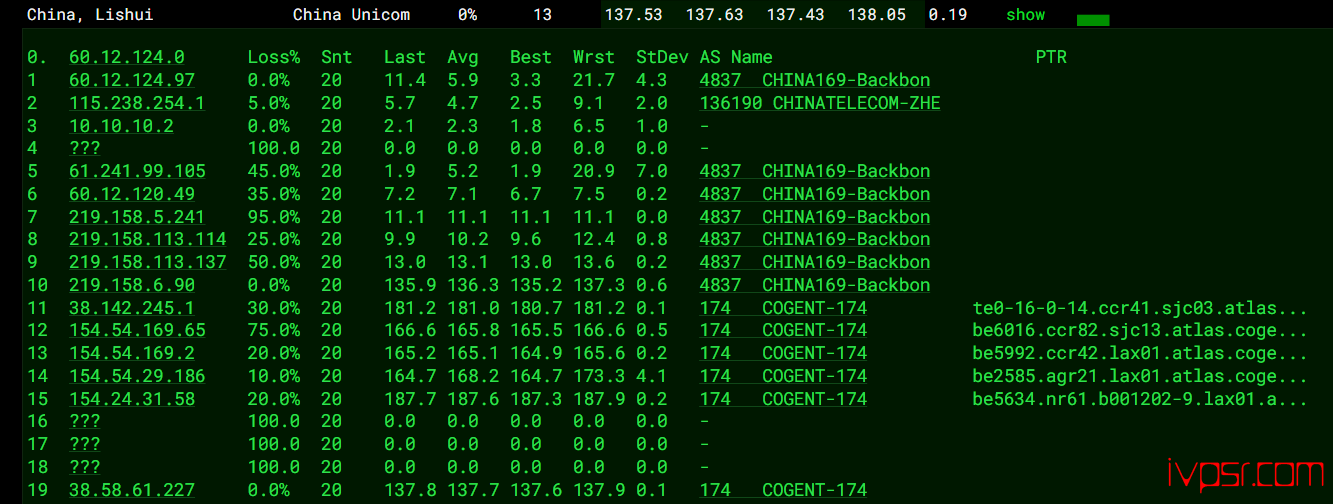Click the "Loss%" column header
The width and height of the screenshot is (1333, 504).
[274, 57]
